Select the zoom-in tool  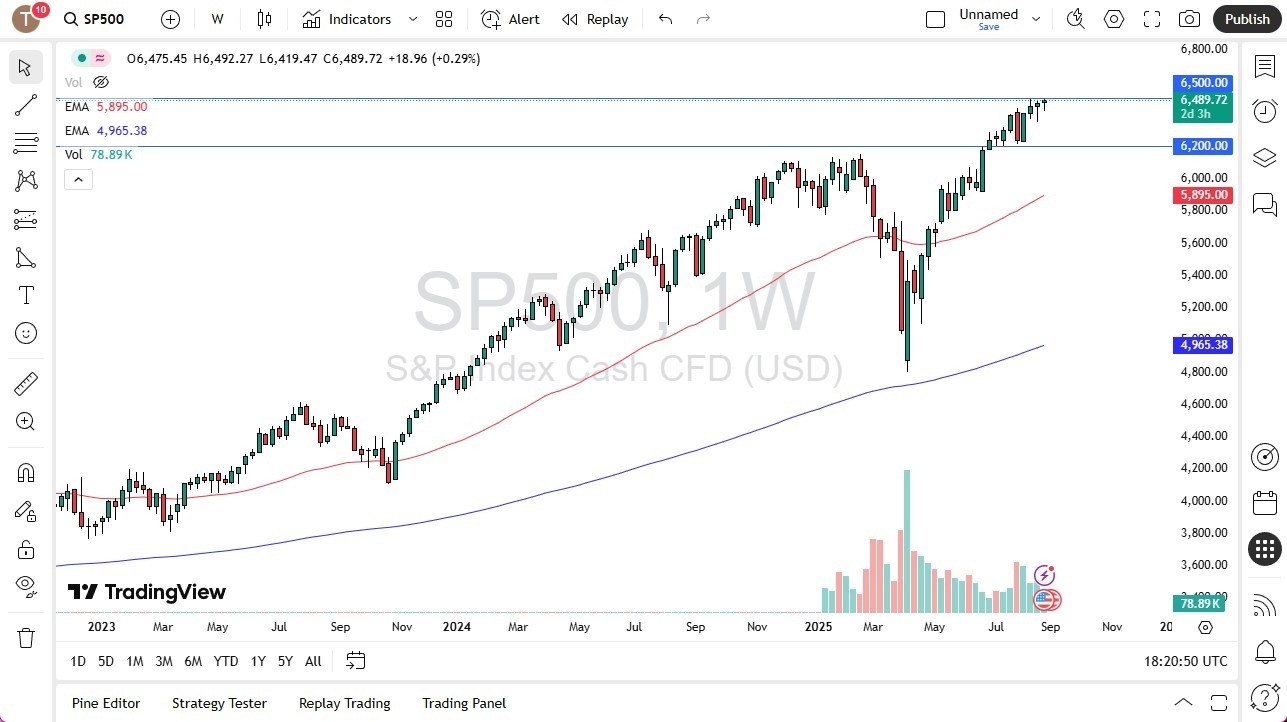pyautogui.click(x=25, y=421)
